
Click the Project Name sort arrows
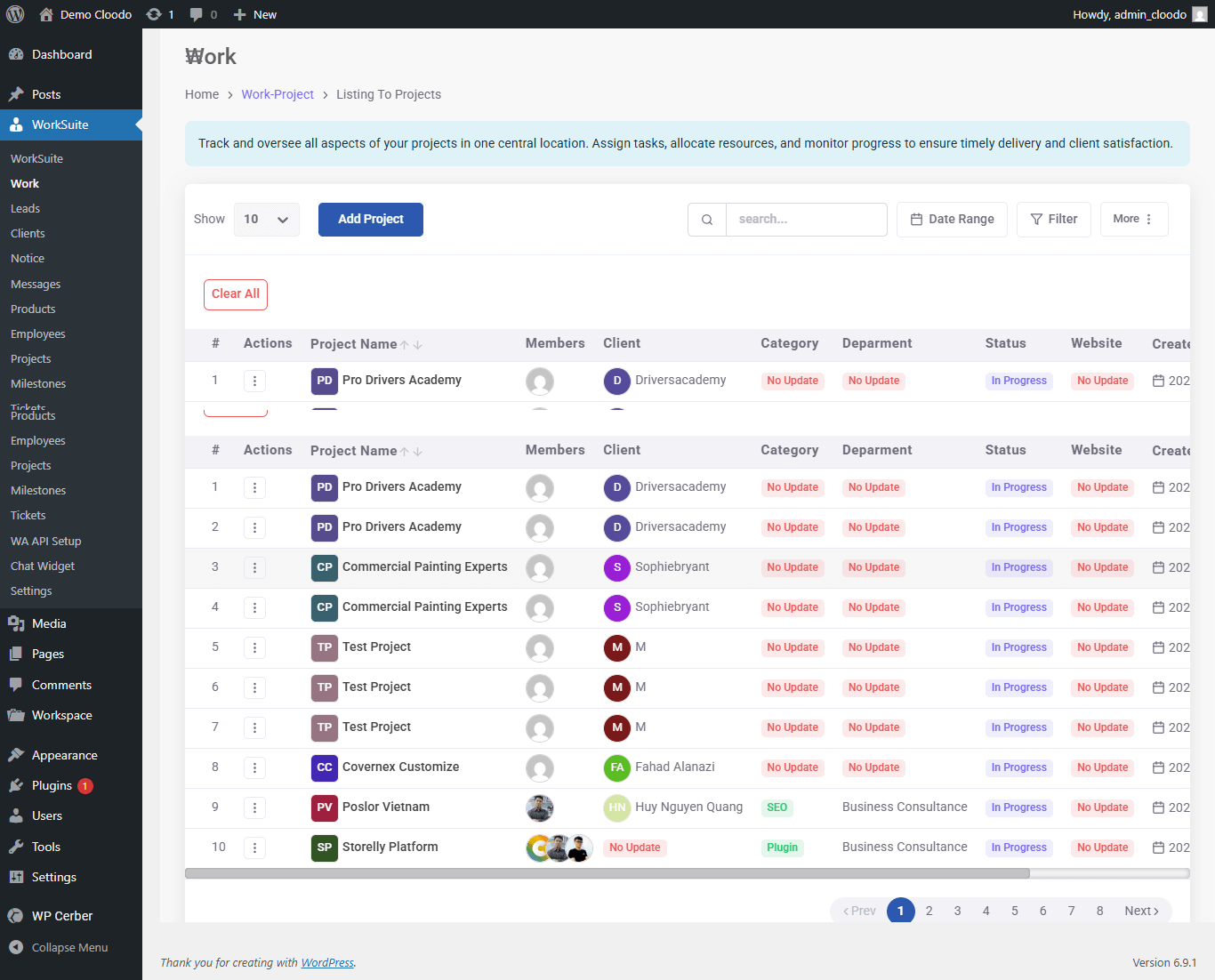pyautogui.click(x=411, y=452)
